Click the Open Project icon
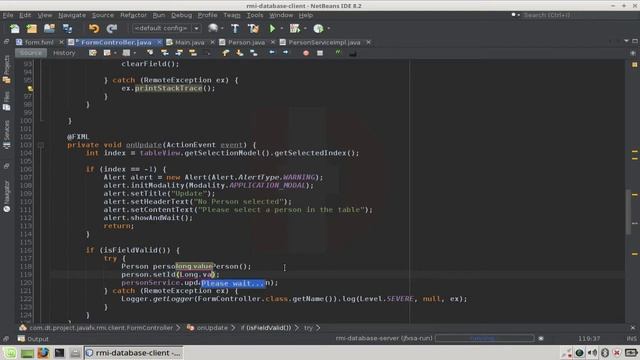Viewport: 640px width, 360px height. coord(49,28)
